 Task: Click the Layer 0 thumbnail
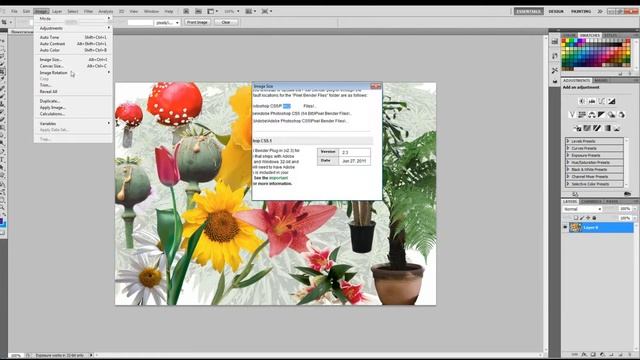[575, 227]
